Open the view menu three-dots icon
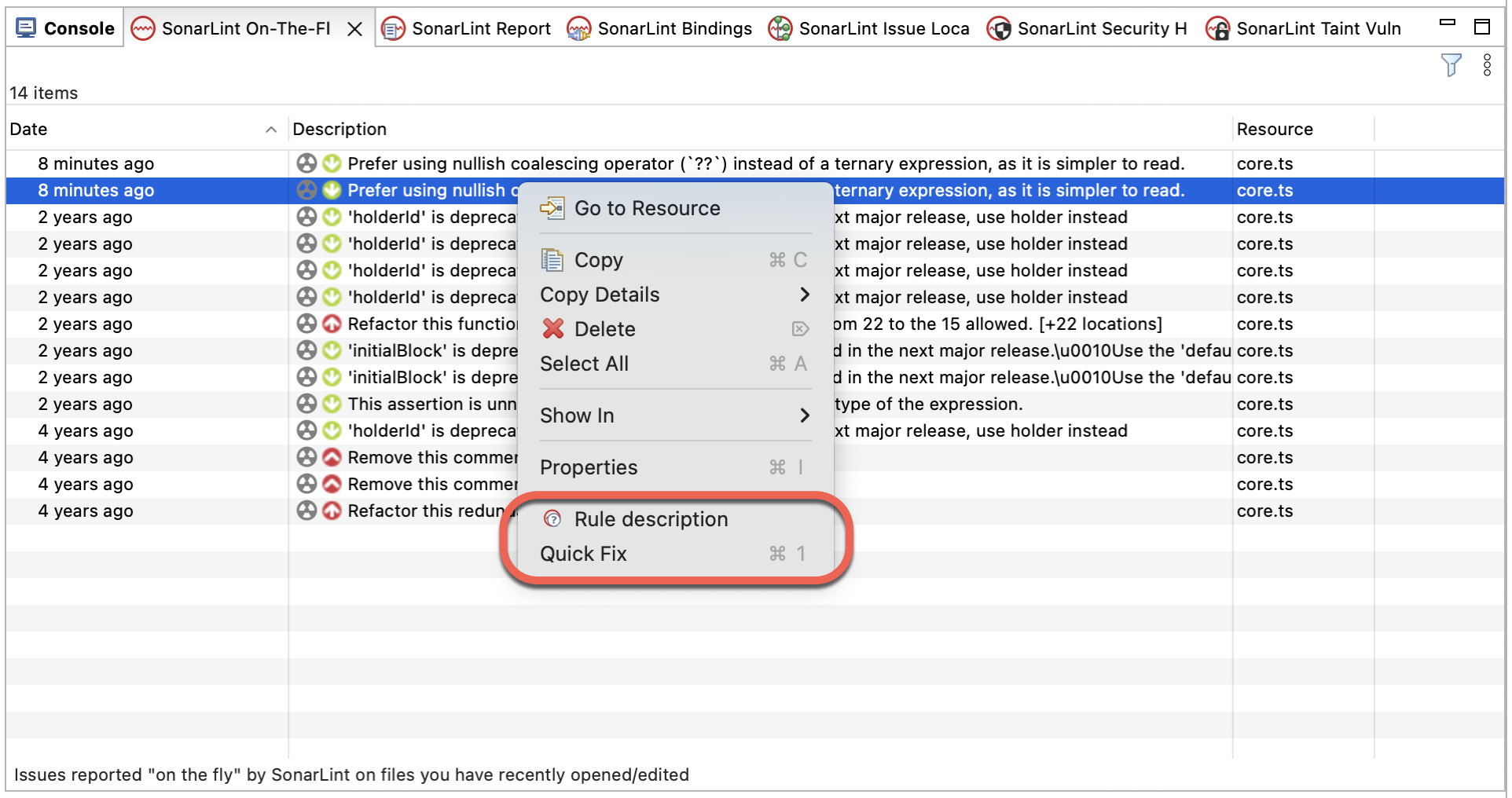1512x798 pixels. click(x=1487, y=65)
